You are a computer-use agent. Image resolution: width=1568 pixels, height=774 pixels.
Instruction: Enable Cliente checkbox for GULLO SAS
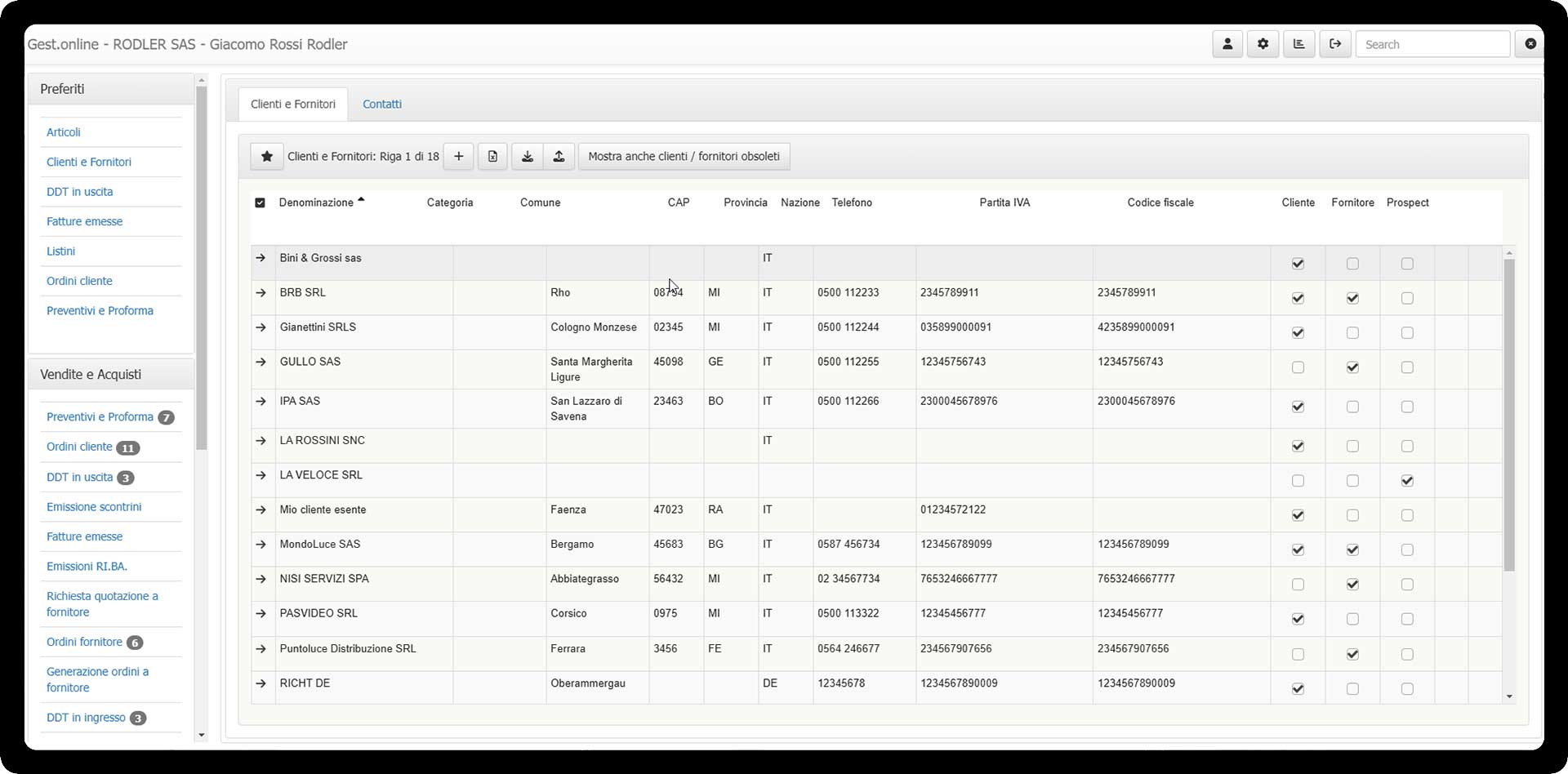pyautogui.click(x=1298, y=368)
